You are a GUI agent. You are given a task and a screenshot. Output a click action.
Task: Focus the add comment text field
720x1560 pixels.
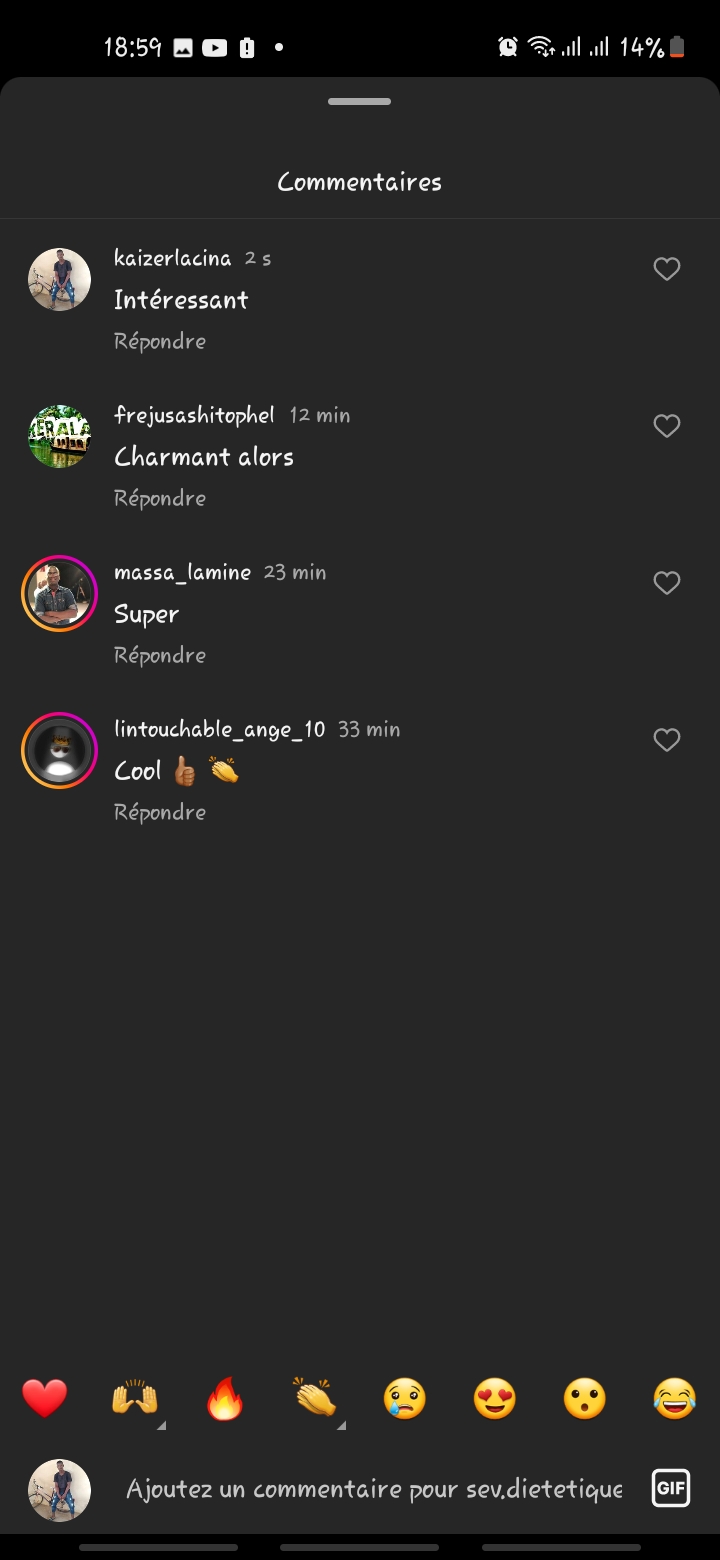(x=374, y=1489)
